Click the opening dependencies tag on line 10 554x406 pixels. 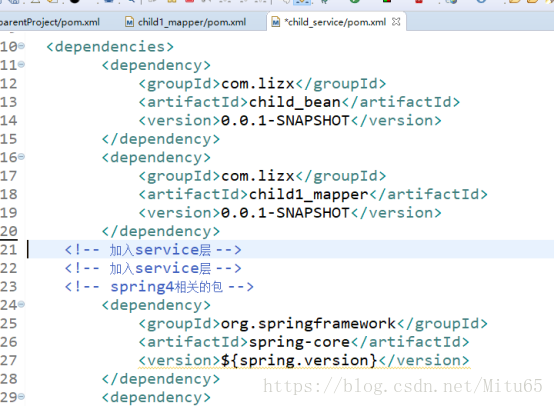[x=110, y=47]
